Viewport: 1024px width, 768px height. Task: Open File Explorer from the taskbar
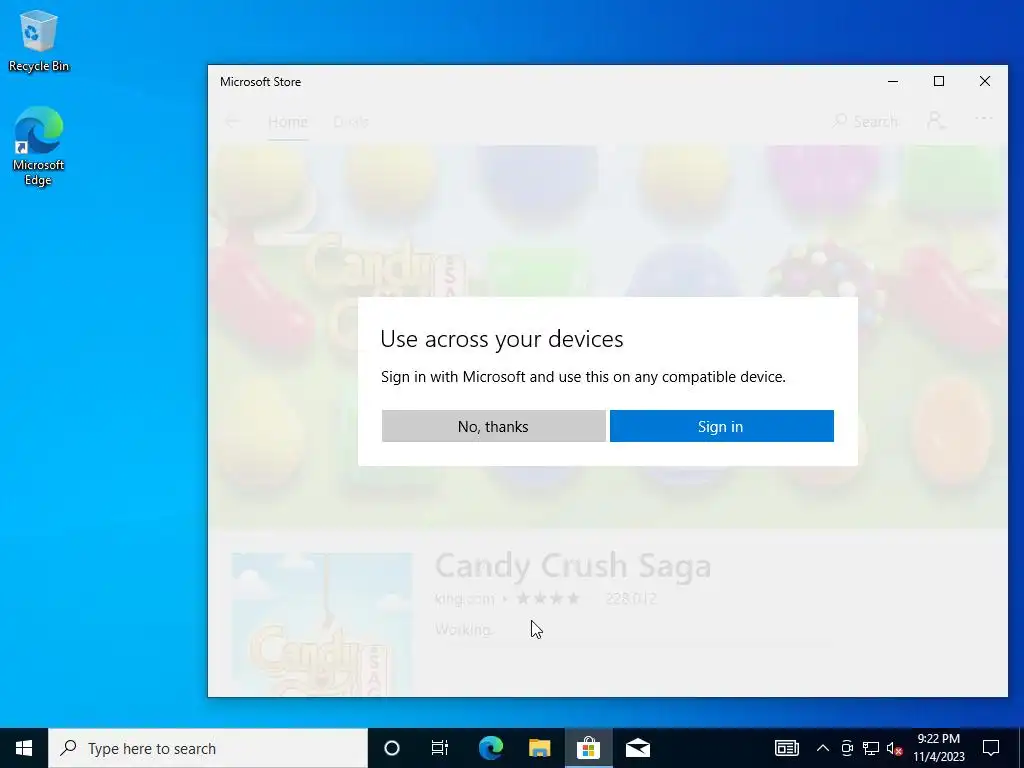pyautogui.click(x=539, y=748)
